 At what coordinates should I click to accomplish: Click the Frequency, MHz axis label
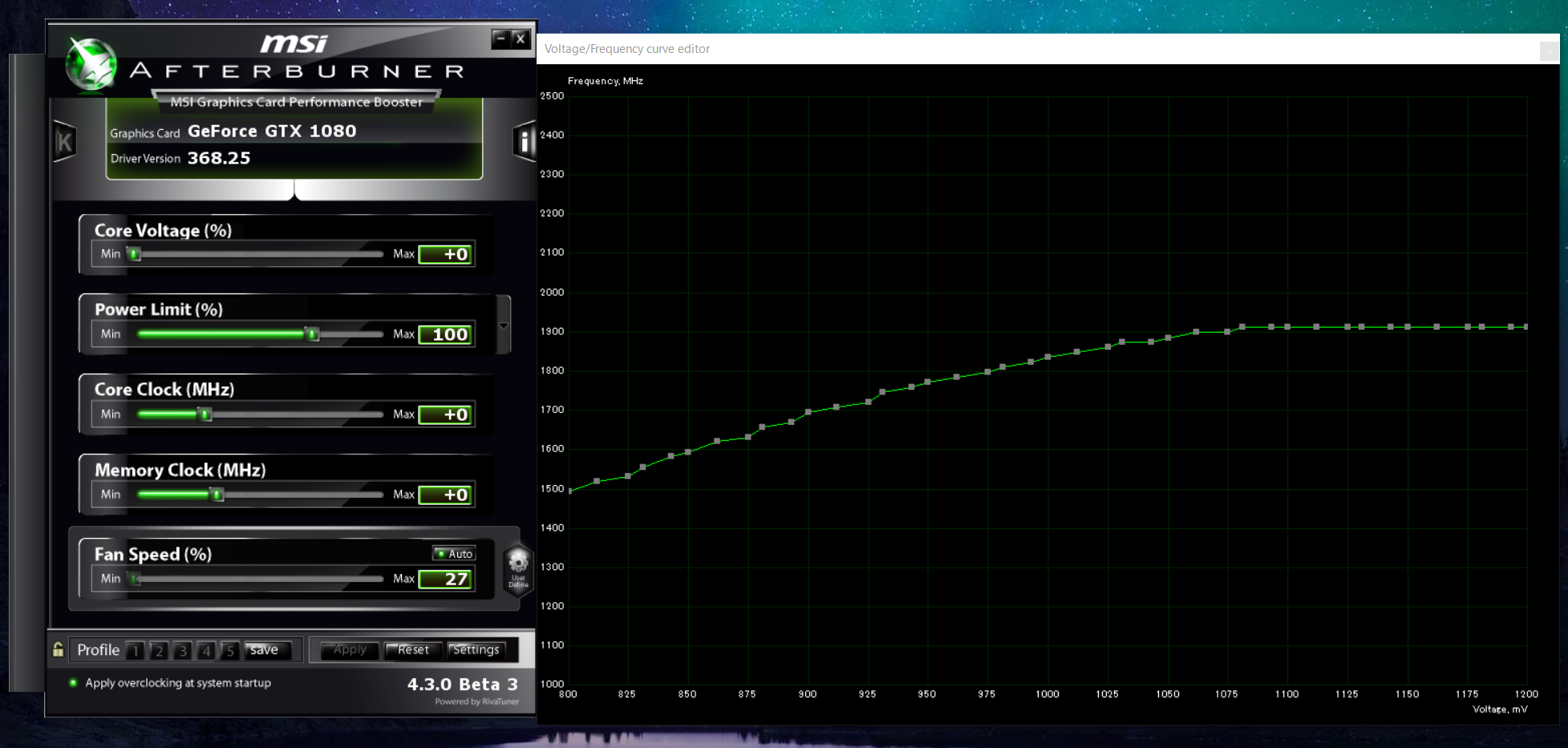click(606, 81)
